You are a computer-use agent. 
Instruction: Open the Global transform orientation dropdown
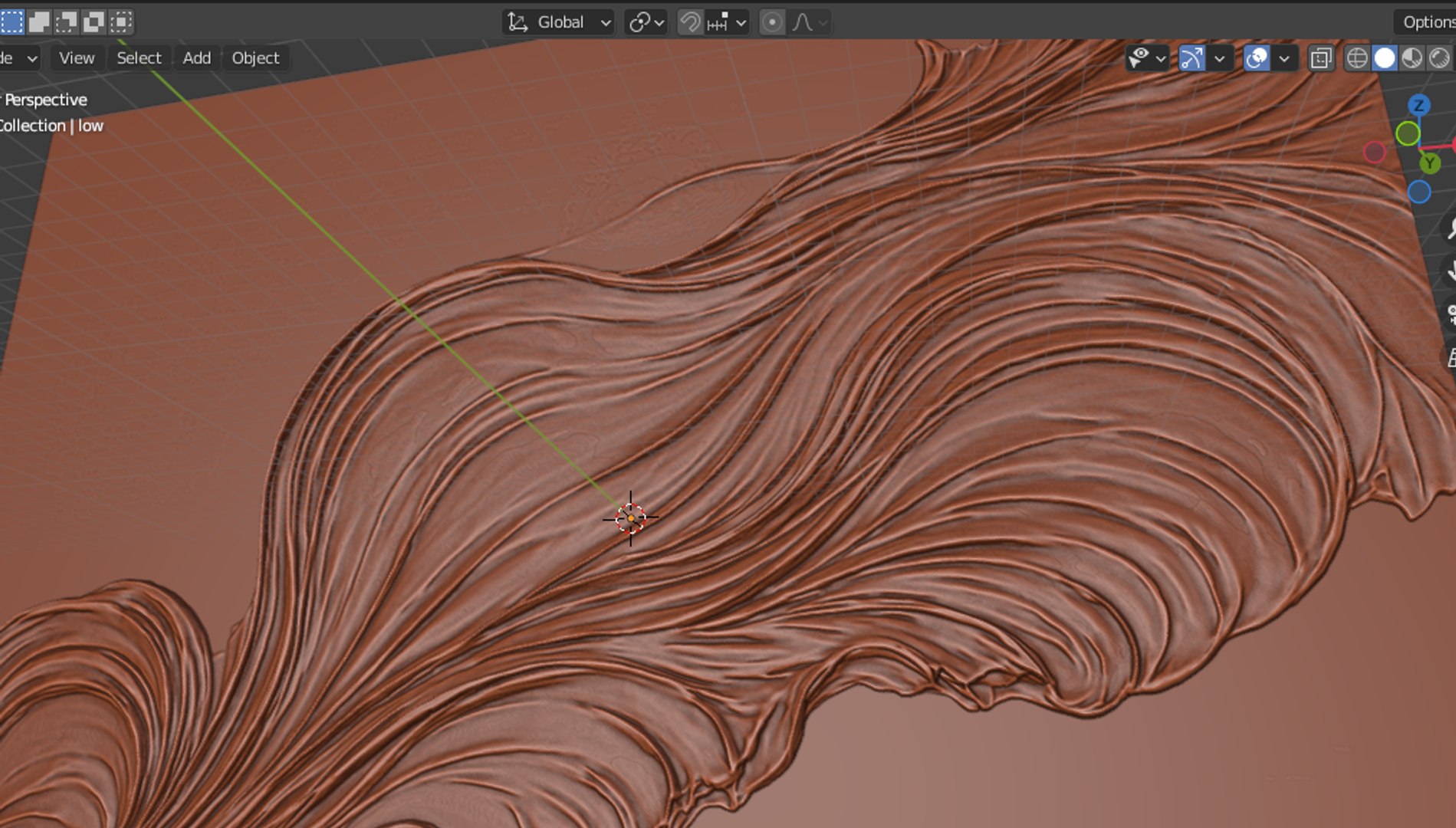(560, 22)
